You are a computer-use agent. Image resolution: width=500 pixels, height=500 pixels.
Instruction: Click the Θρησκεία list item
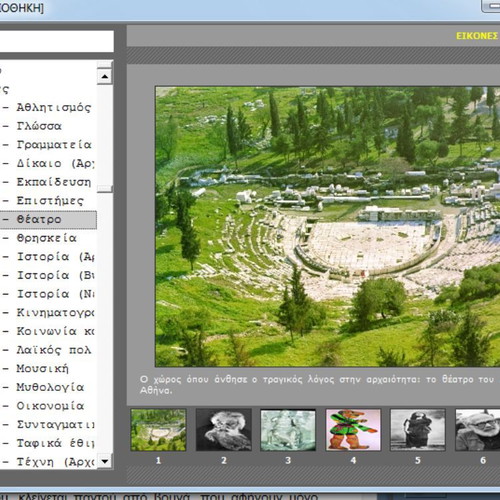click(48, 238)
